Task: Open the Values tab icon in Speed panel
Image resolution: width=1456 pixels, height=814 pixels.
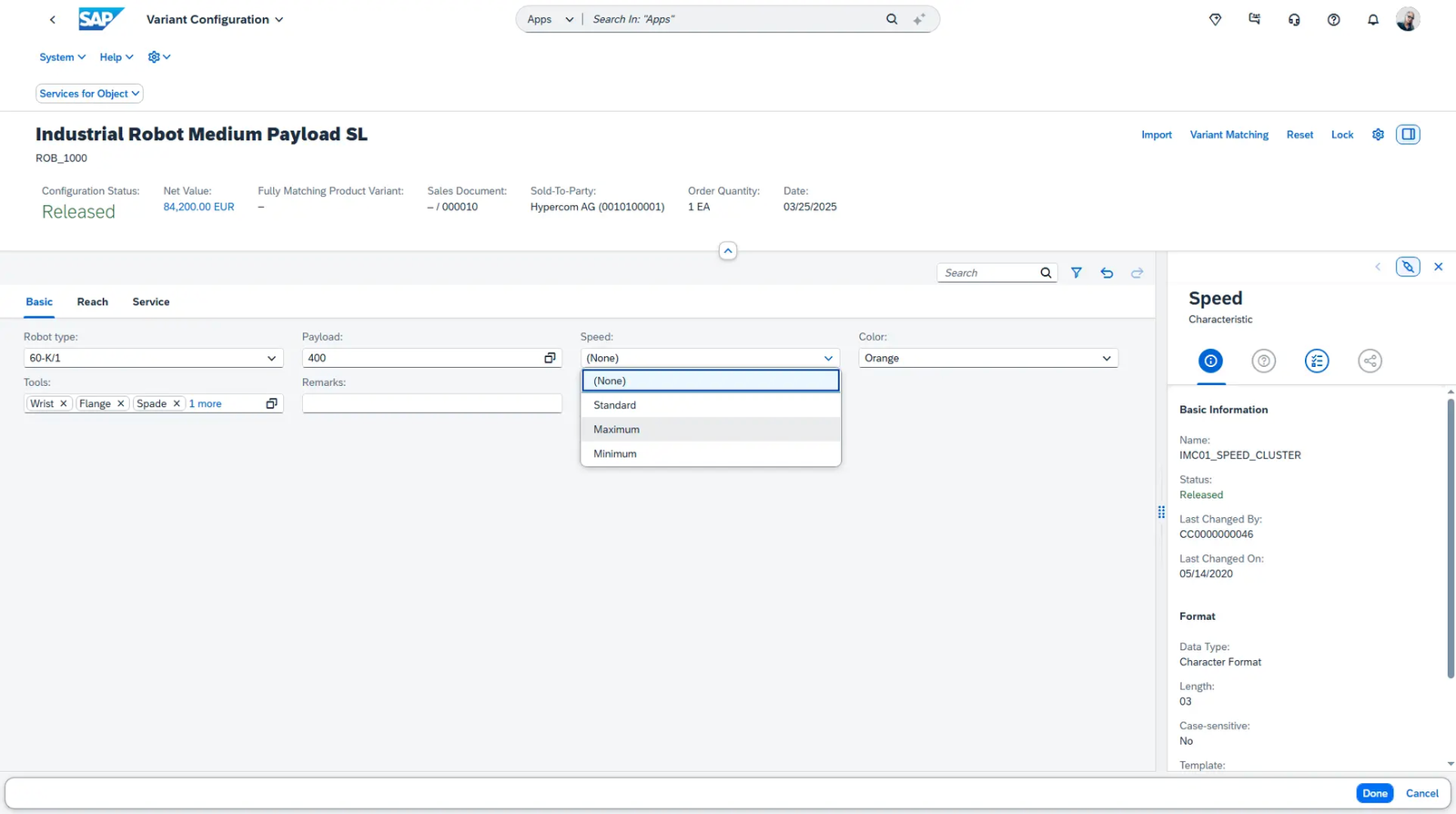Action: [x=1316, y=361]
